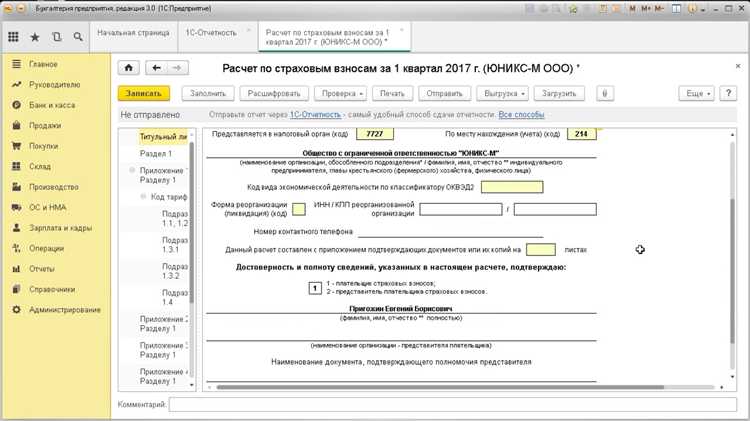Click the form's horizontal scrollbar
The height and width of the screenshot is (421, 750).
[x=440, y=387]
